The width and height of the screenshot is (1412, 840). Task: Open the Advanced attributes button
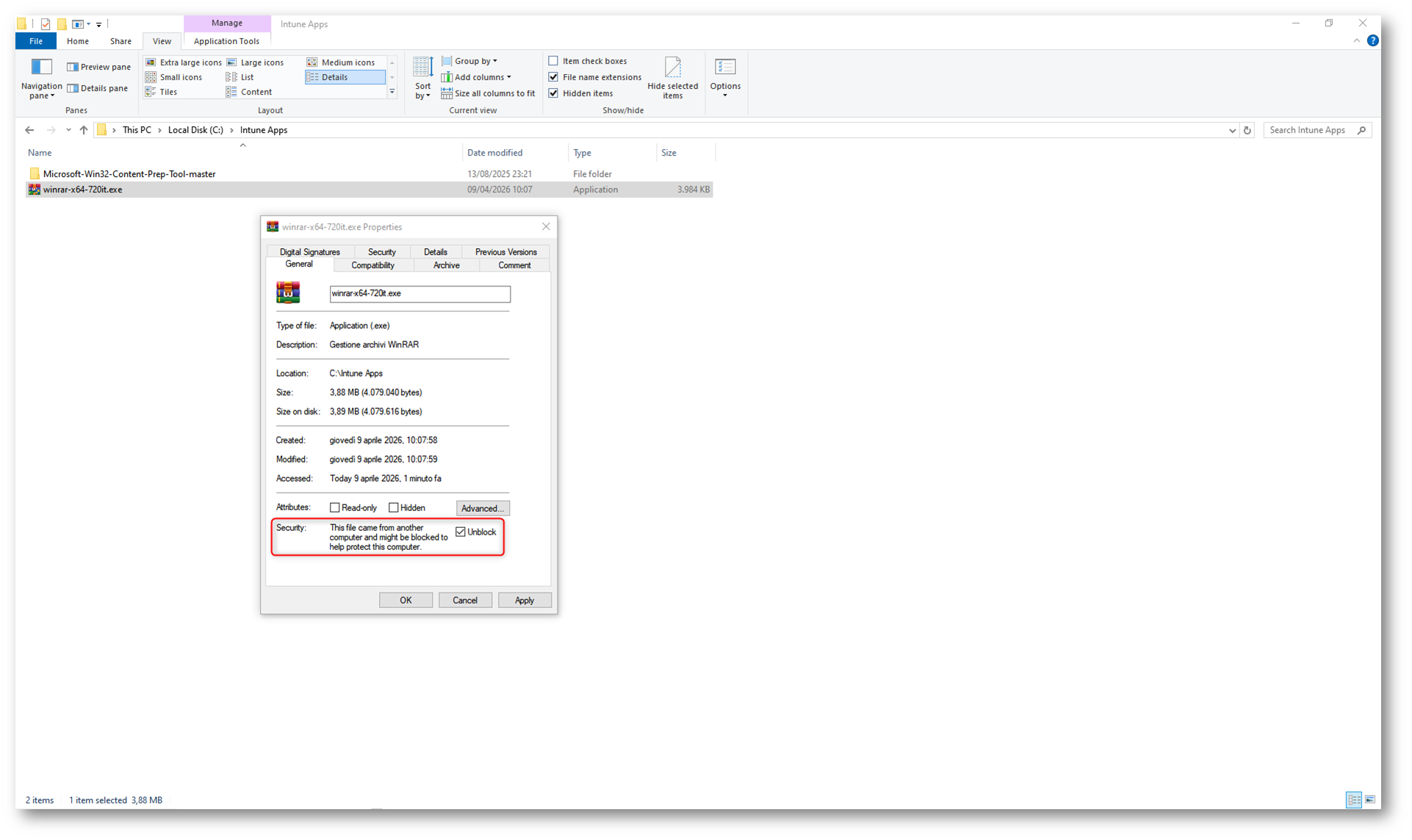[x=482, y=508]
